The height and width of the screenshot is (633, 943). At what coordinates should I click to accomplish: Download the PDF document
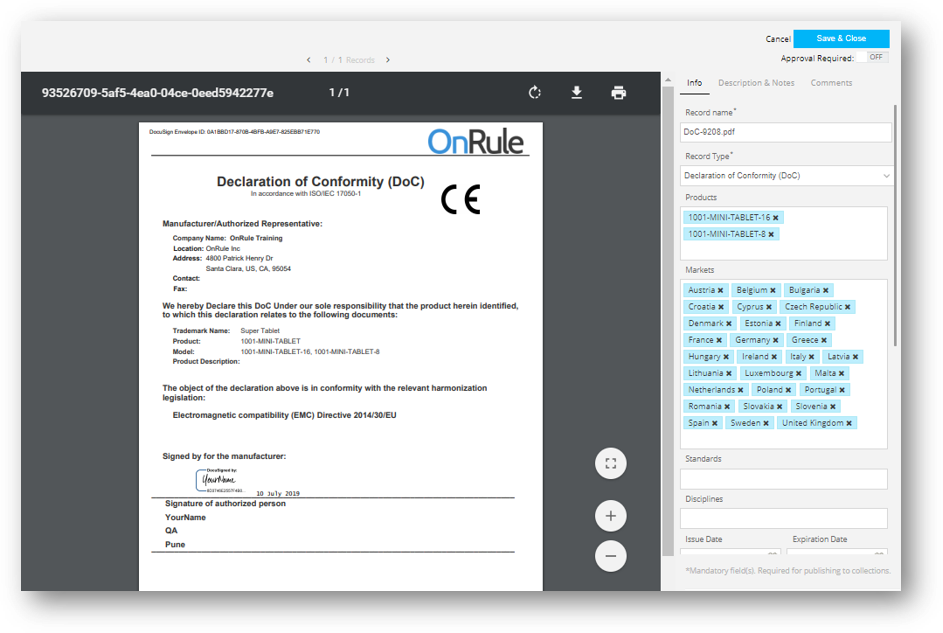click(576, 93)
